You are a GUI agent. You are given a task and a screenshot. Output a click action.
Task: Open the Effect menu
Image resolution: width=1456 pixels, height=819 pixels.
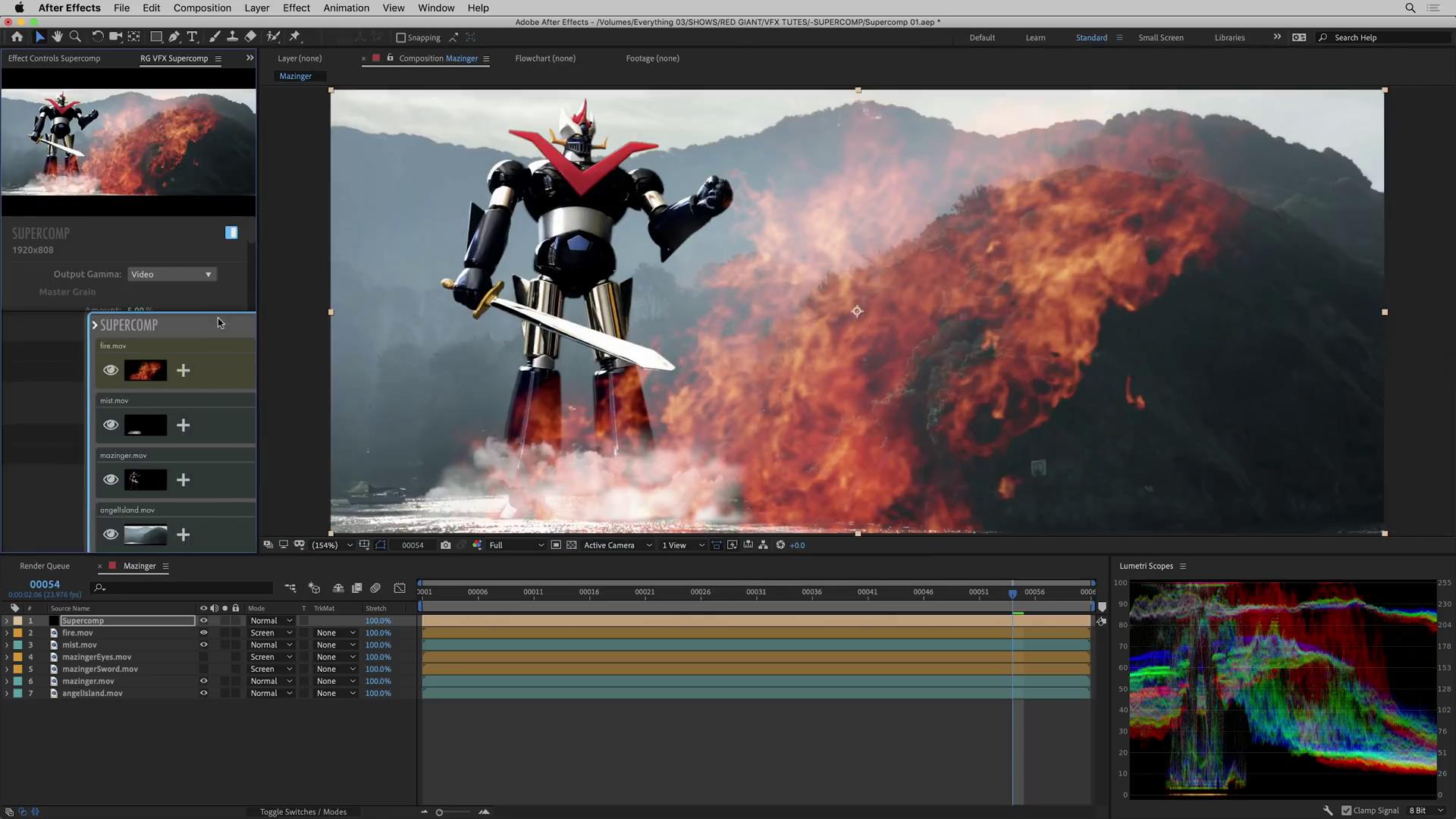(297, 8)
